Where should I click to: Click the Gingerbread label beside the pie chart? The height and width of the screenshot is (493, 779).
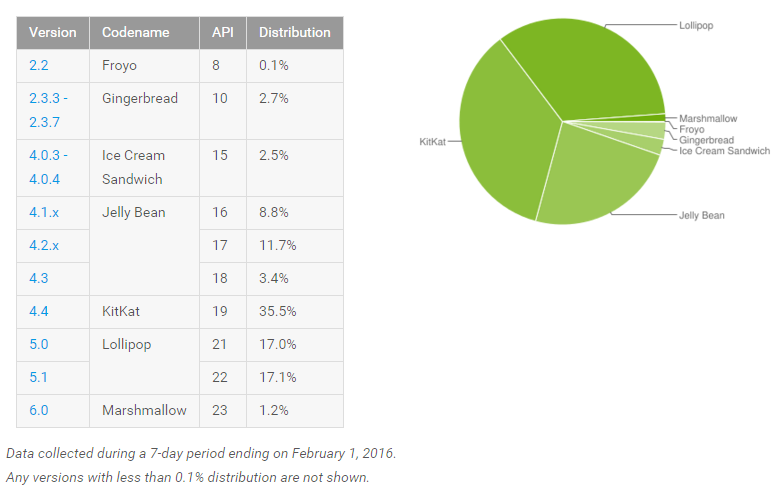point(706,140)
